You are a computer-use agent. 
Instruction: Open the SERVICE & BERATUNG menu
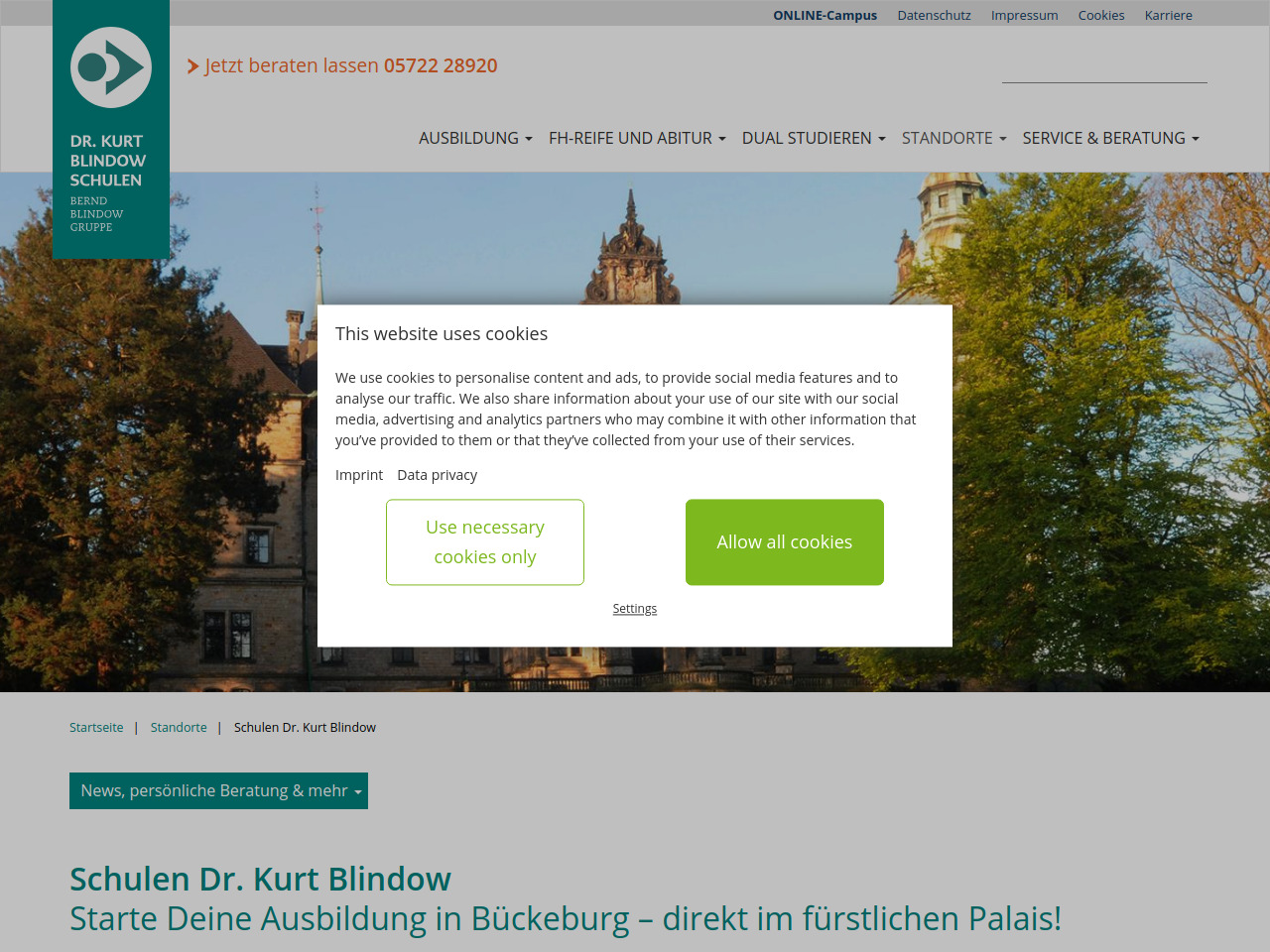point(1110,138)
